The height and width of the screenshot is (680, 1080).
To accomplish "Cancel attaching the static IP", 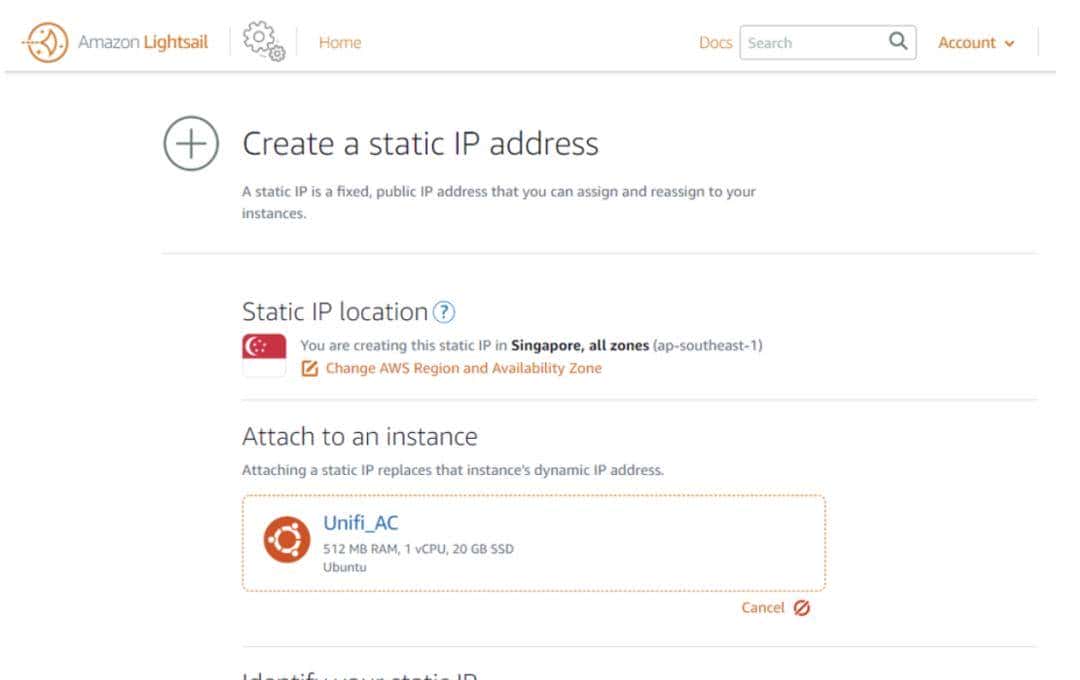I will (x=763, y=607).
